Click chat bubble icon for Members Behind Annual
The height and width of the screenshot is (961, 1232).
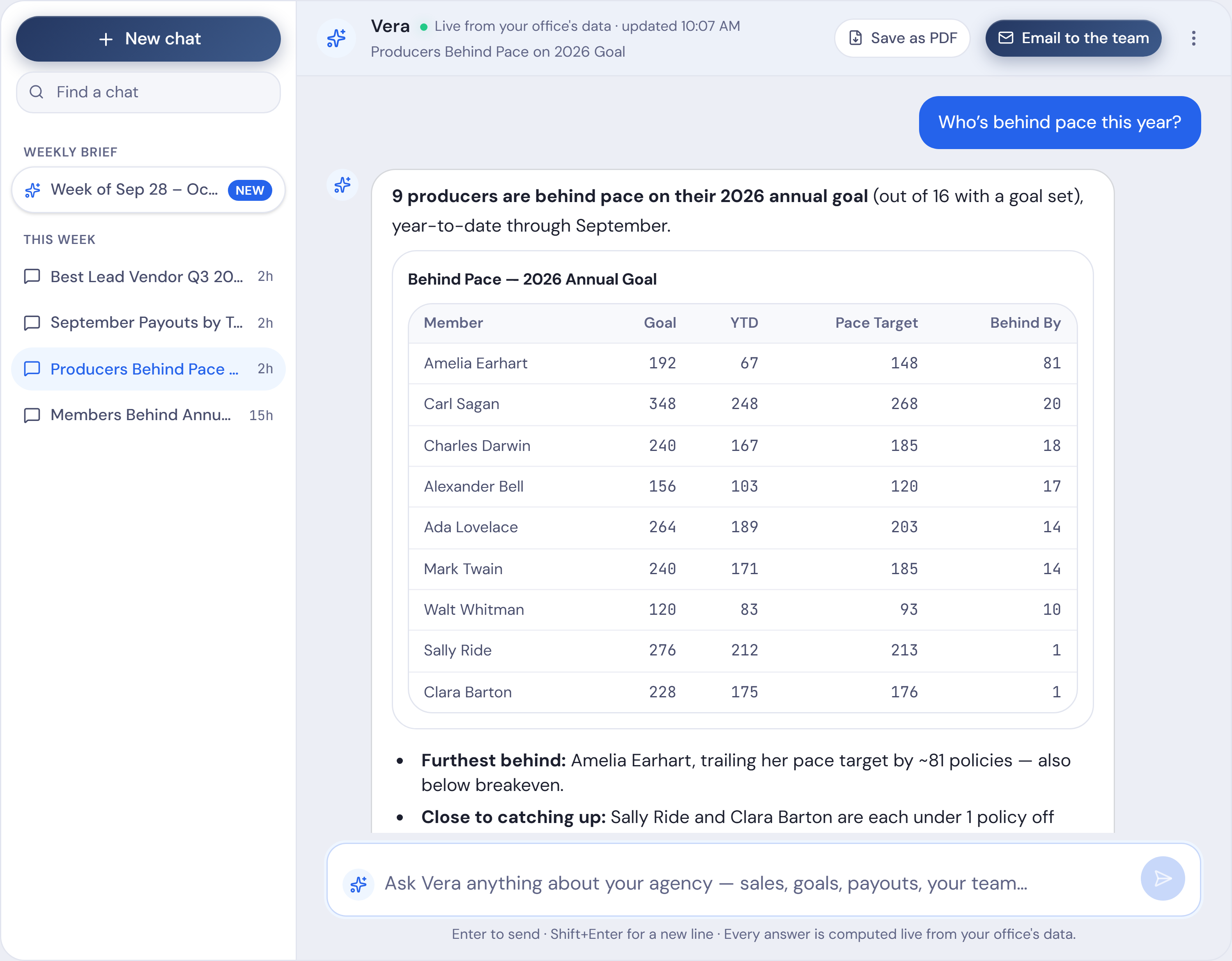coord(32,415)
